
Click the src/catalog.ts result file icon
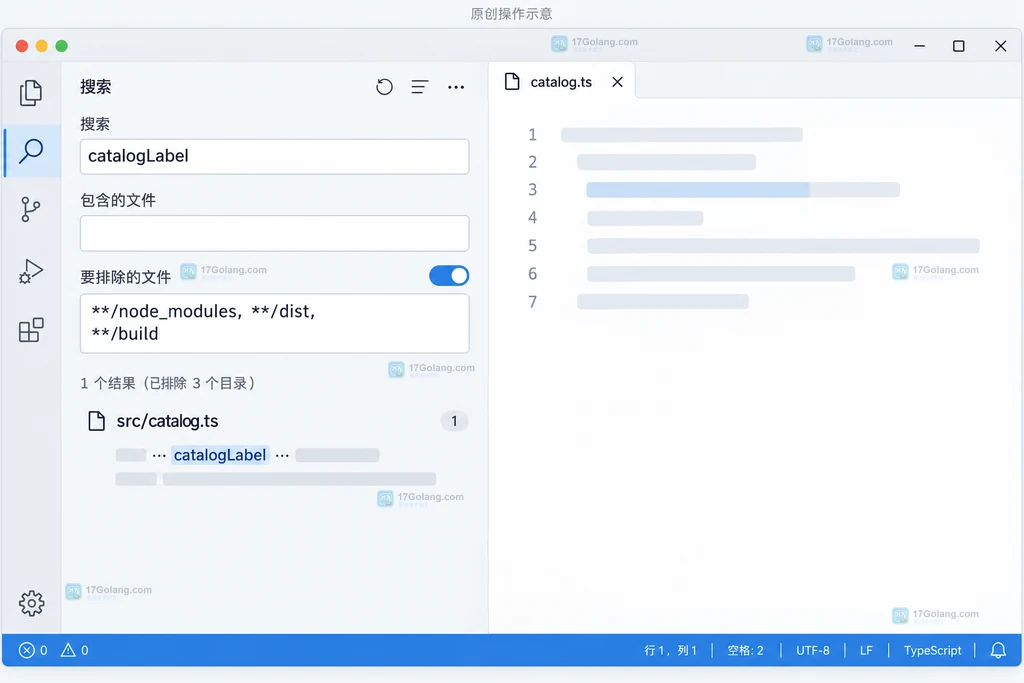coord(97,421)
